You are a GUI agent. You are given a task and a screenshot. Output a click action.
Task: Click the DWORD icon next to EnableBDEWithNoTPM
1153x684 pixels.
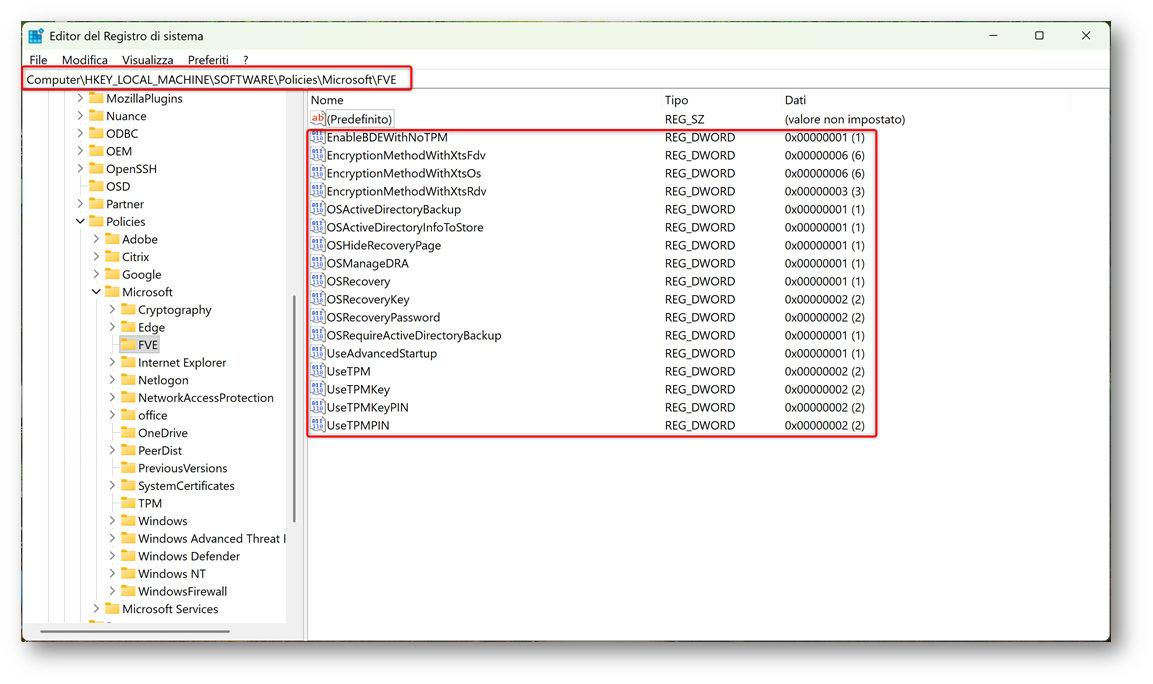(317, 138)
